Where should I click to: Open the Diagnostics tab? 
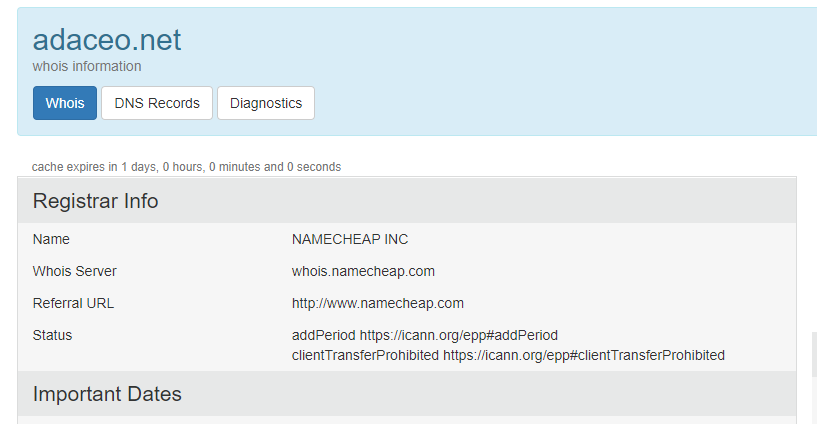266,103
